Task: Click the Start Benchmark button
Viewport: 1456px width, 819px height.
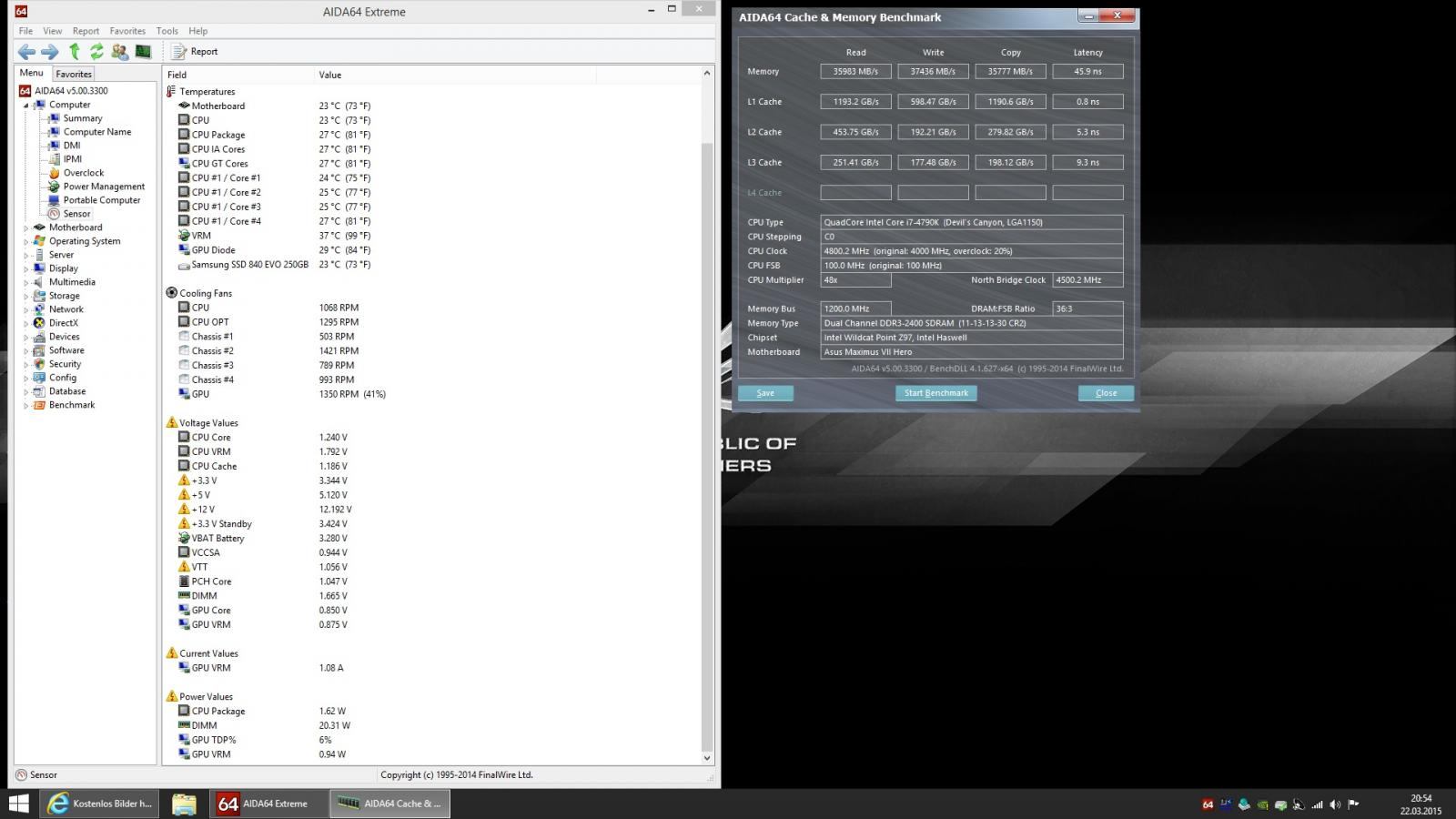Action: (936, 393)
